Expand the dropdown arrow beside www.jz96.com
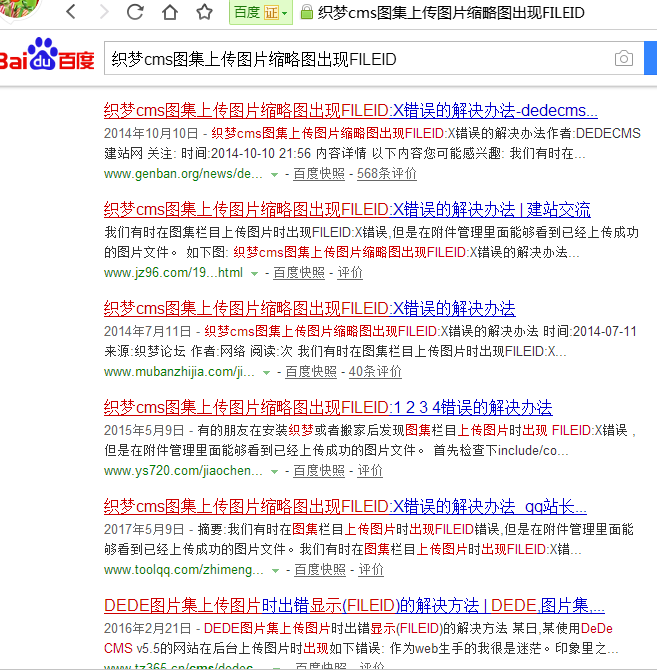Screen dimensions: 657x670 (254, 273)
